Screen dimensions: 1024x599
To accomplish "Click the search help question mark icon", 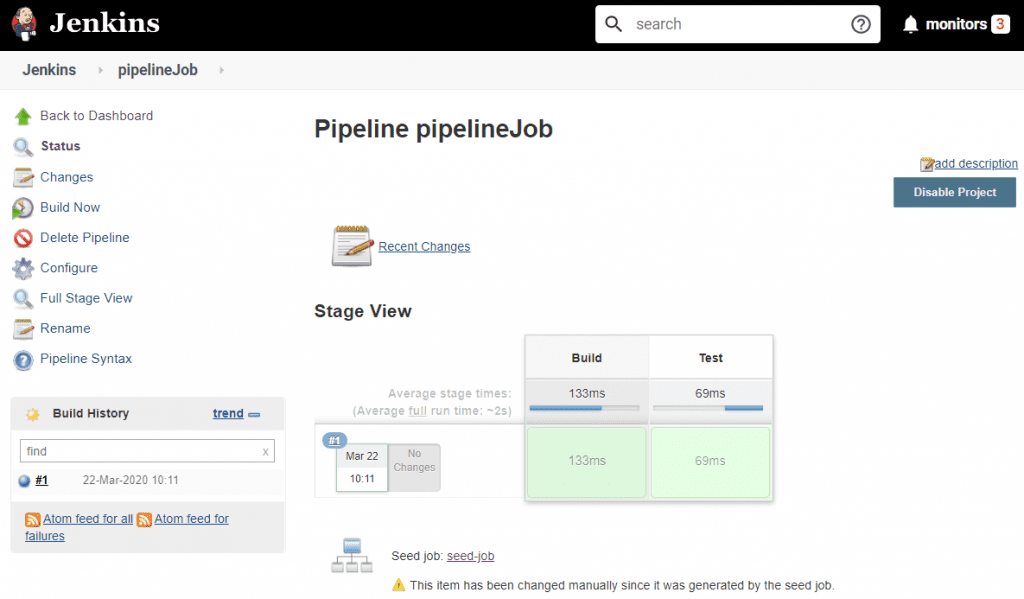I will (x=860, y=24).
